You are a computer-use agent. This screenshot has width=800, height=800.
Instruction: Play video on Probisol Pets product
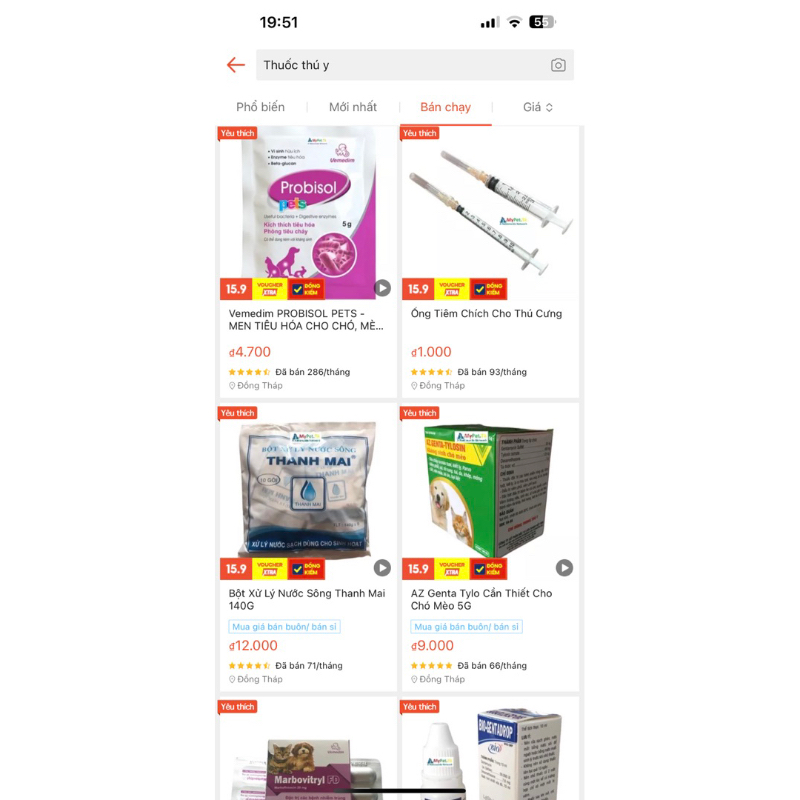click(382, 288)
